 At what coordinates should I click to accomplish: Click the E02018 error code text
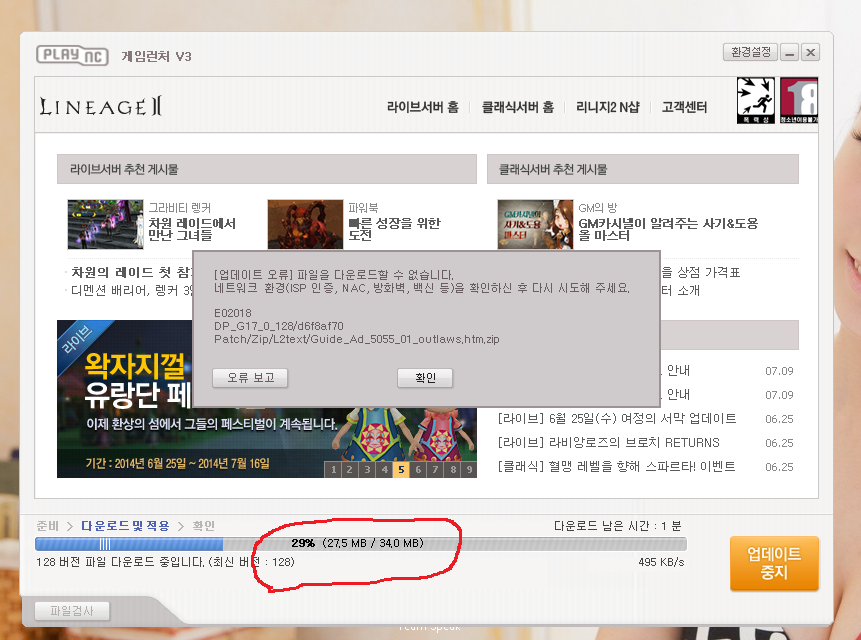(233, 313)
